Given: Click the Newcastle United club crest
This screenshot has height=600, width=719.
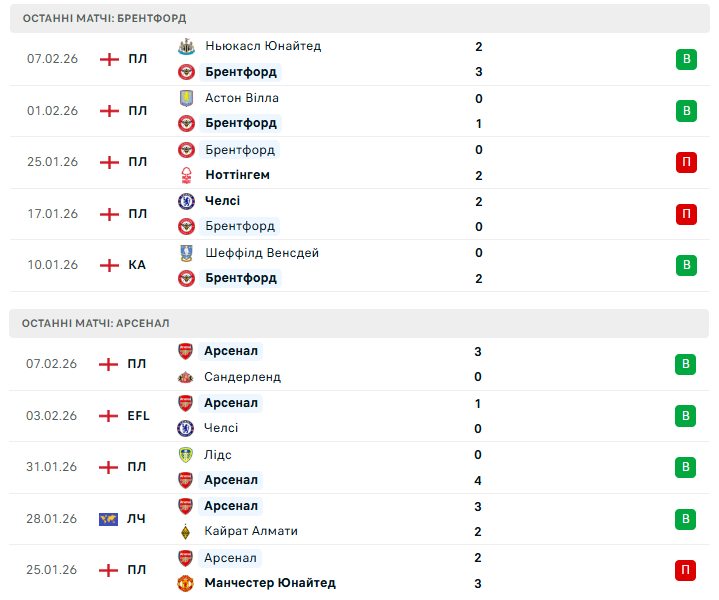Looking at the screenshot, I should tap(186, 46).
